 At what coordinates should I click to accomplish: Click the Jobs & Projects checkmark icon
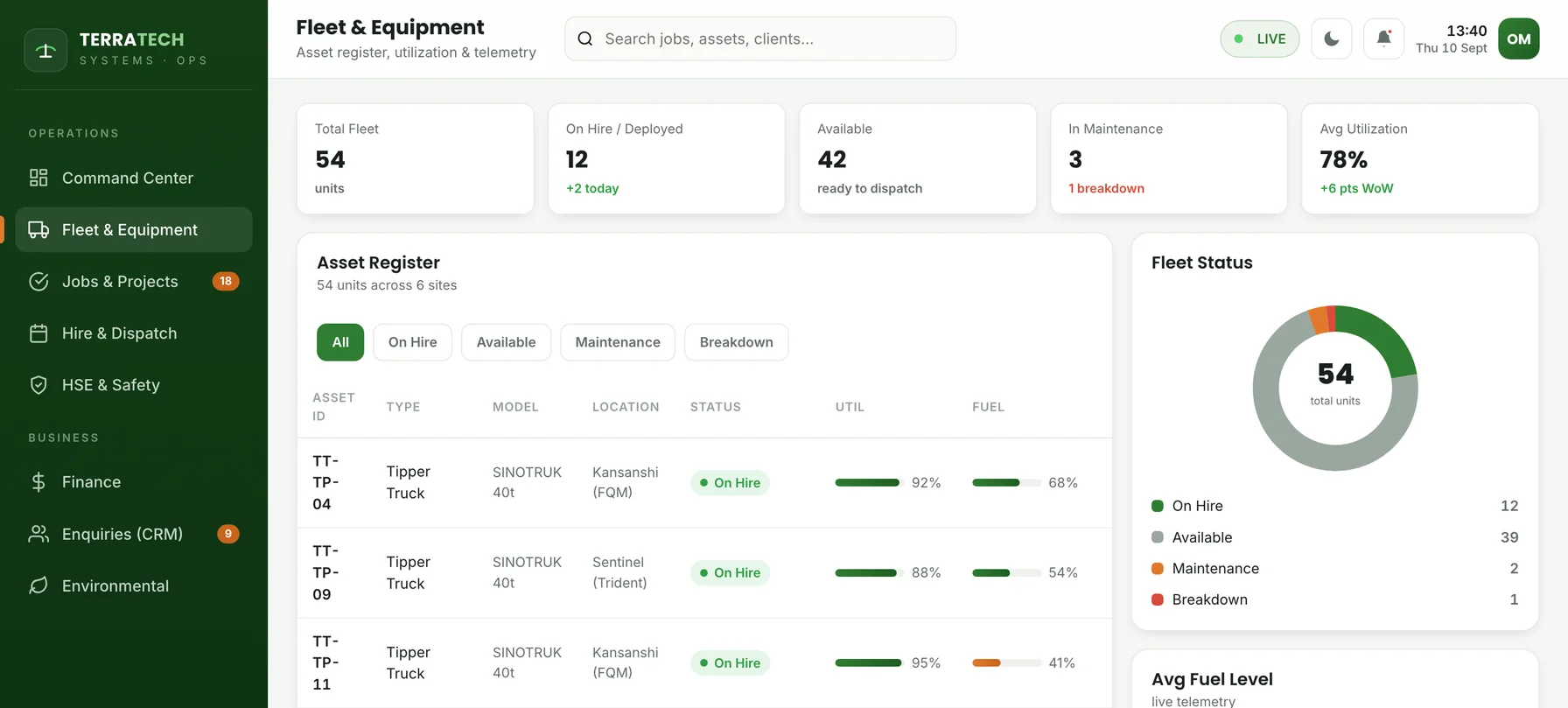[x=38, y=281]
